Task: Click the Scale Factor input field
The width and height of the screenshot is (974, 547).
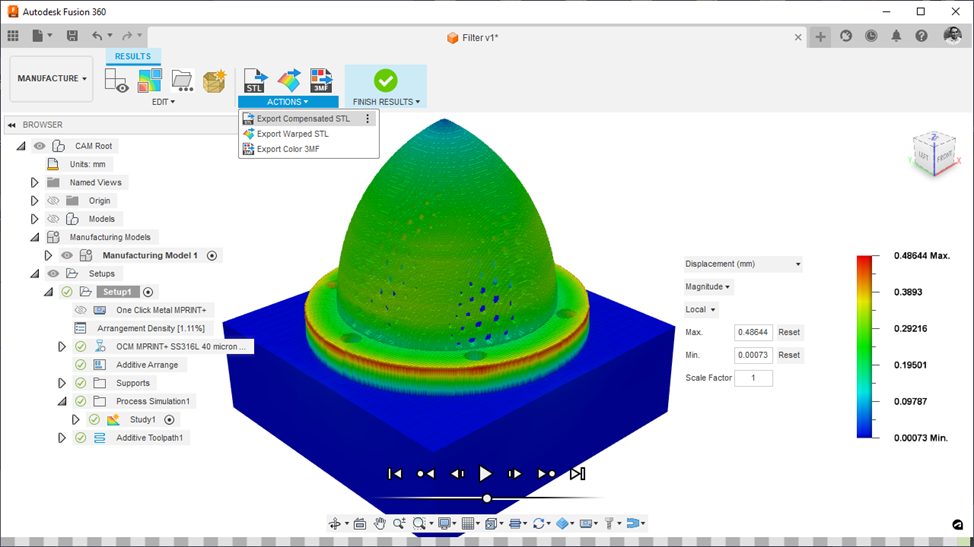Action: click(x=753, y=378)
